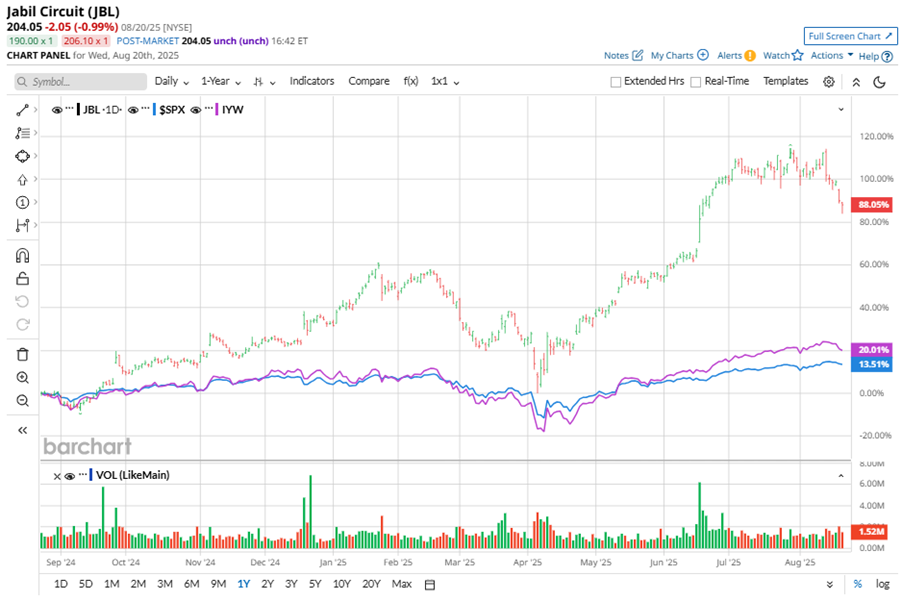
Task: Open the VOL indicator options ellipsis
Action: pyautogui.click(x=83, y=475)
